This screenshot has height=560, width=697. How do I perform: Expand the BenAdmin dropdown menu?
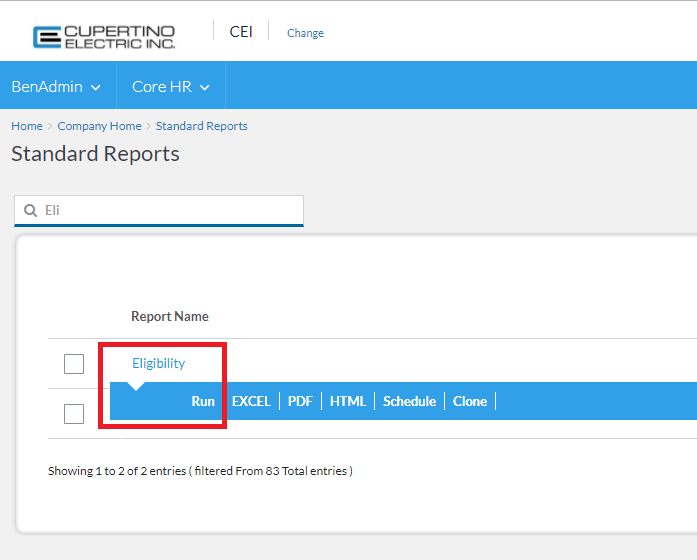(x=56, y=87)
